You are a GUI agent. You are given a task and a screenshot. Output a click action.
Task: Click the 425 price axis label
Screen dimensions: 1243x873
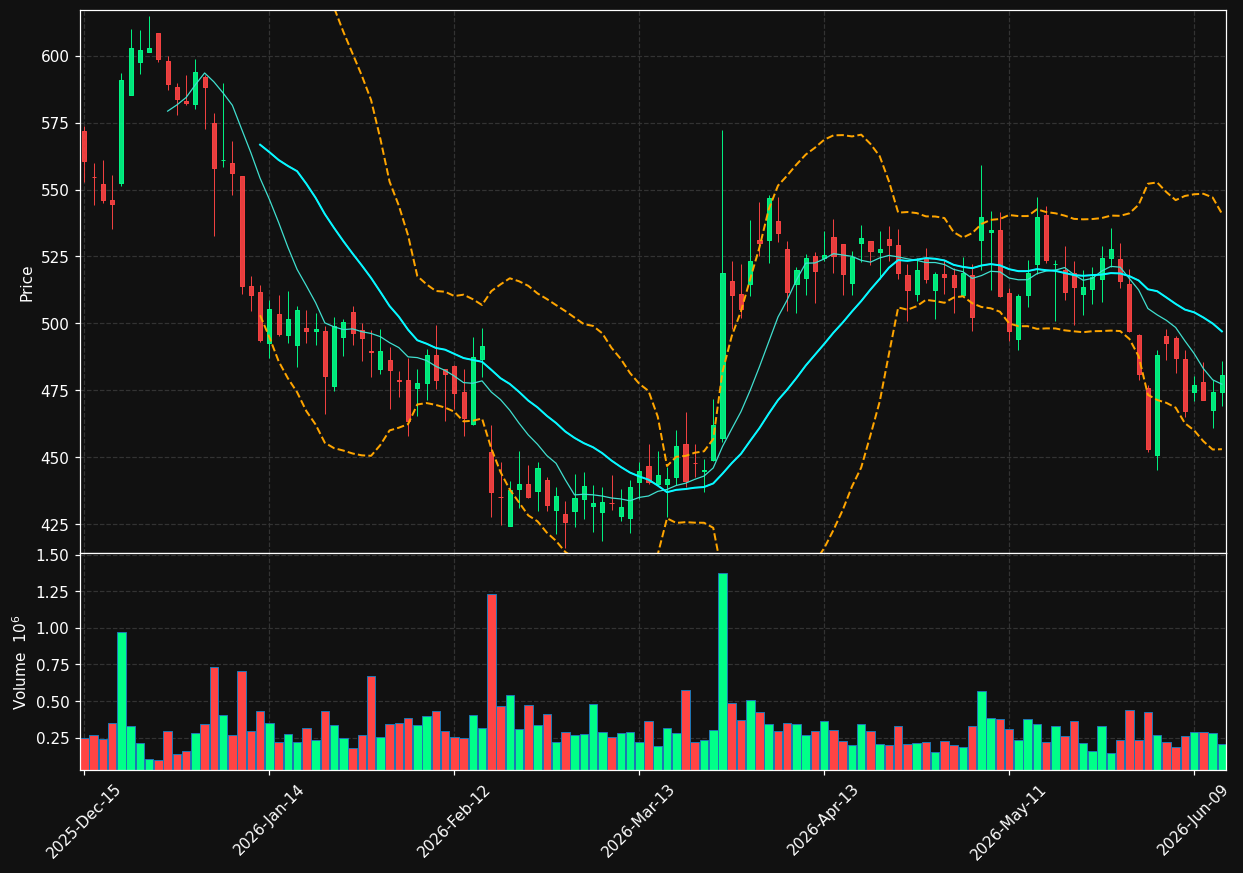56,525
